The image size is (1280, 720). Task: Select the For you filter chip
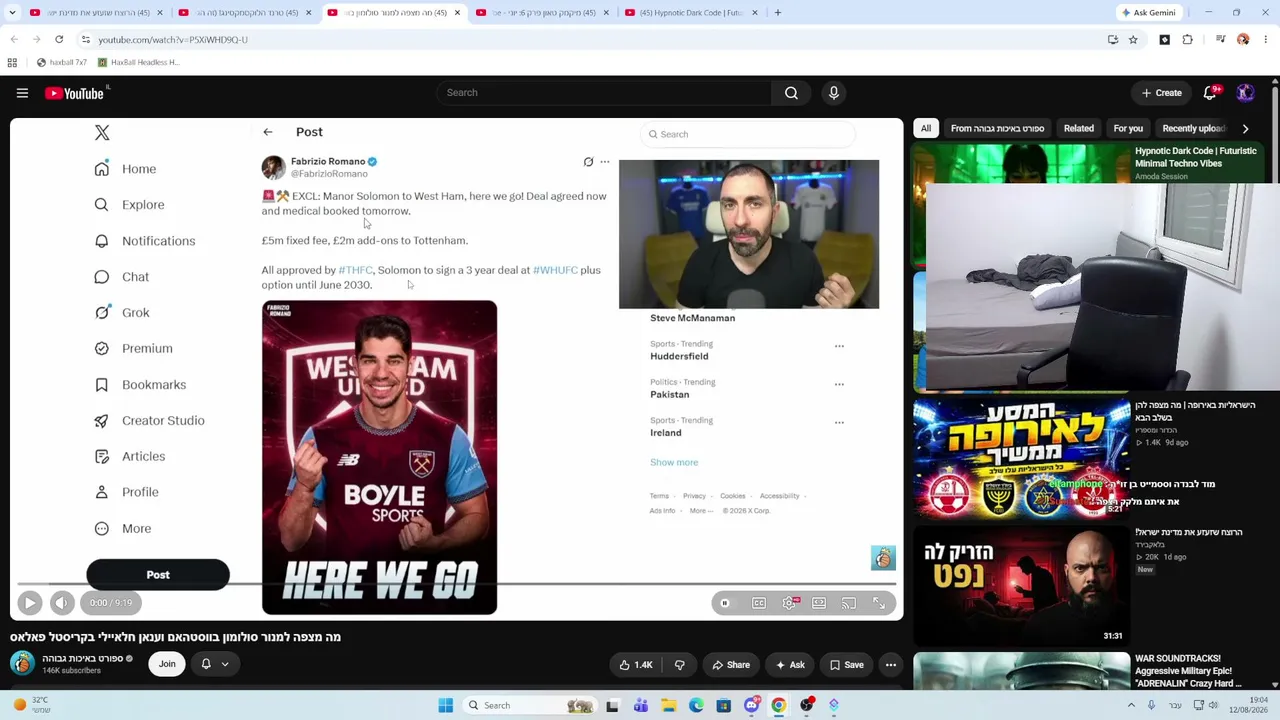1128,128
